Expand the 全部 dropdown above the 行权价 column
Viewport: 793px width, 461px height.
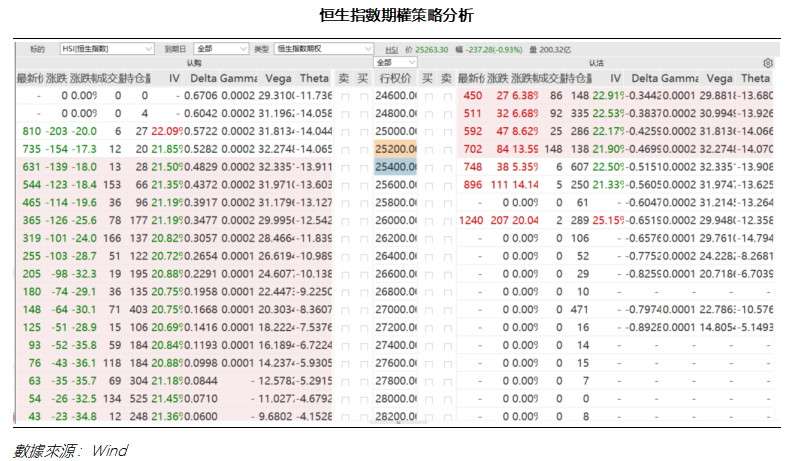point(395,62)
